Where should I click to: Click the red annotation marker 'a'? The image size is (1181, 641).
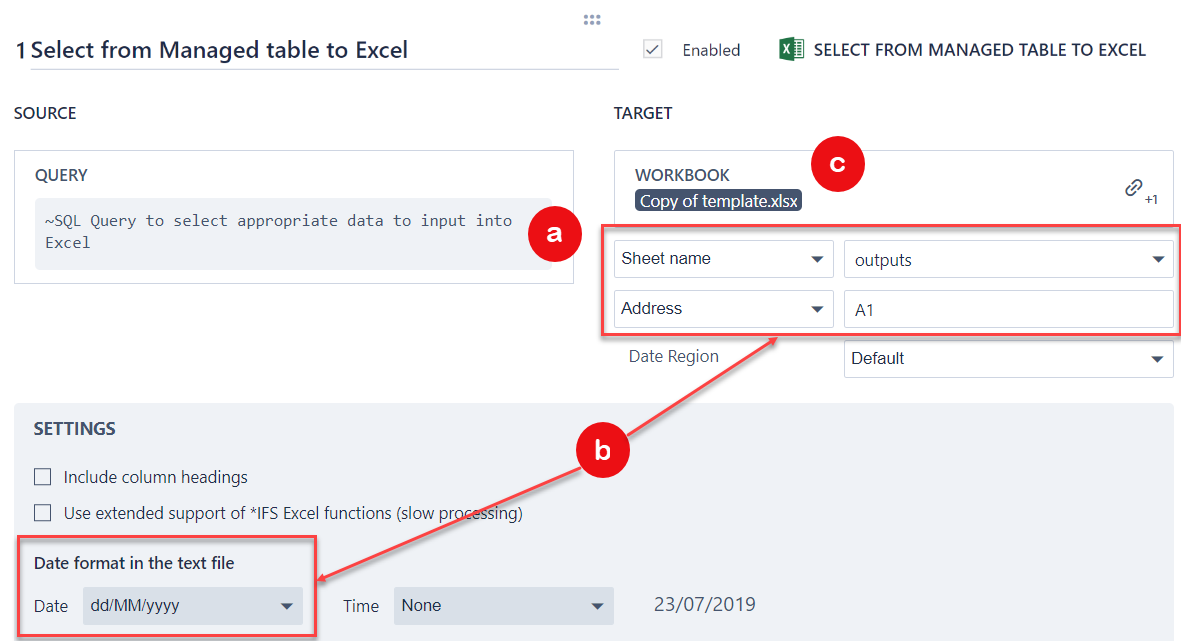pos(555,235)
